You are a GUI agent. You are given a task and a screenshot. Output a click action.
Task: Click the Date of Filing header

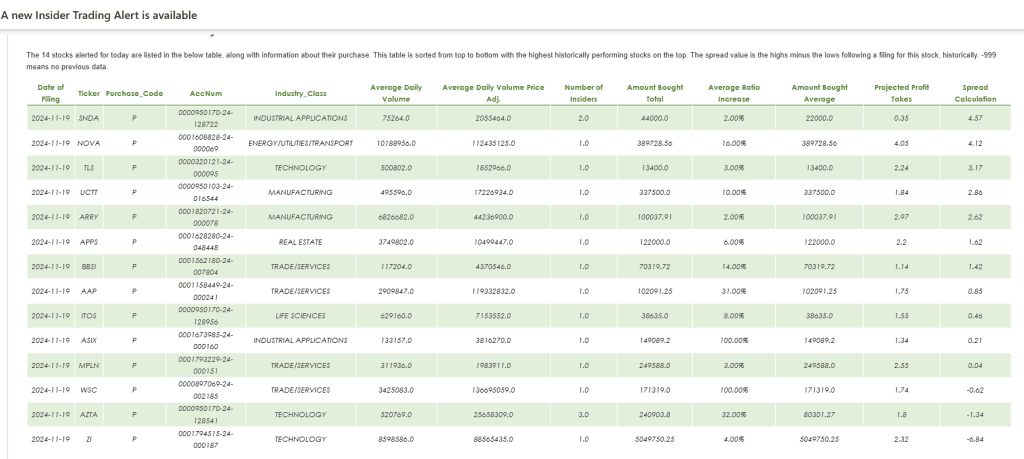pos(50,93)
